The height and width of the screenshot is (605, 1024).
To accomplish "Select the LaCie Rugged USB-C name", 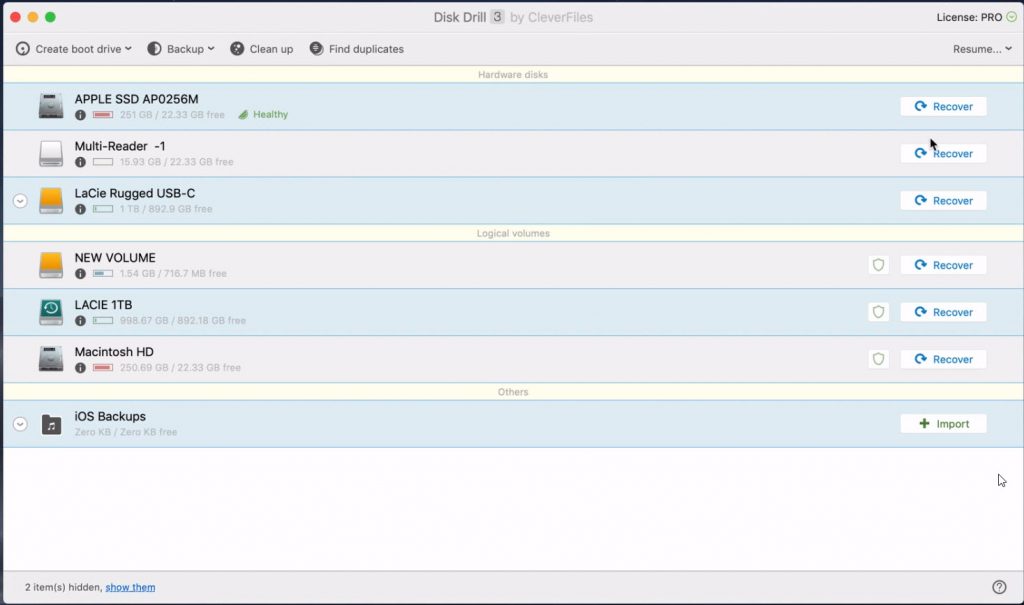I will (135, 193).
